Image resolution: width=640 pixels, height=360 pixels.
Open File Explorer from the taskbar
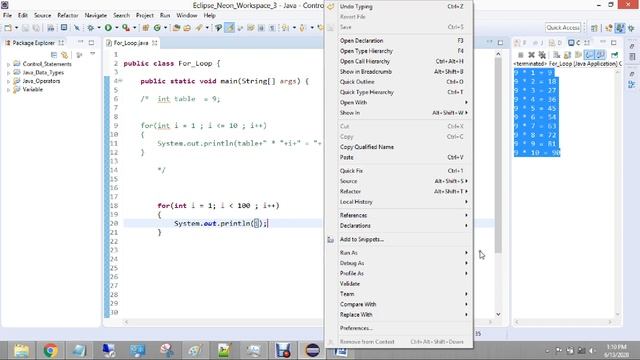click(22, 350)
